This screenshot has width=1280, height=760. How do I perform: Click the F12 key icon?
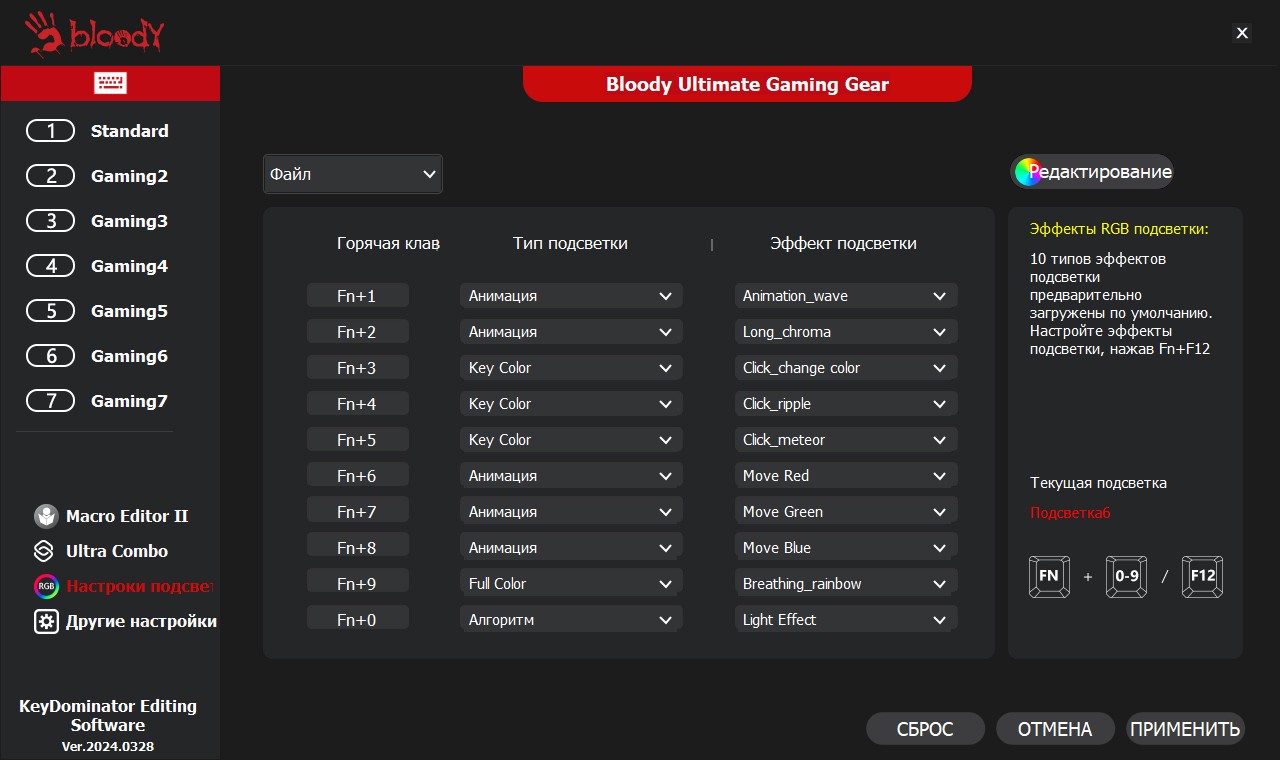point(1202,577)
